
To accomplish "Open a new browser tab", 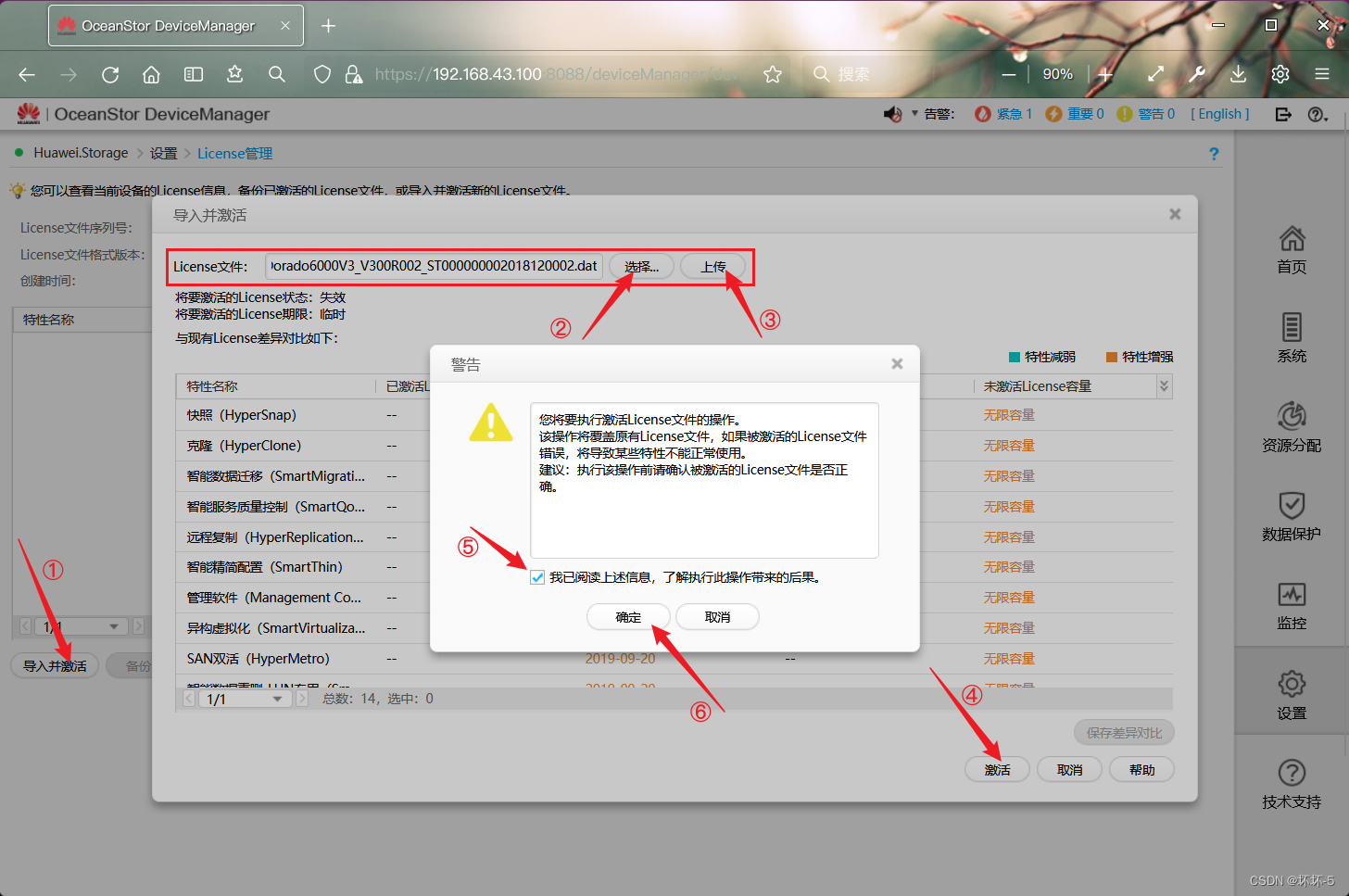I will (328, 26).
